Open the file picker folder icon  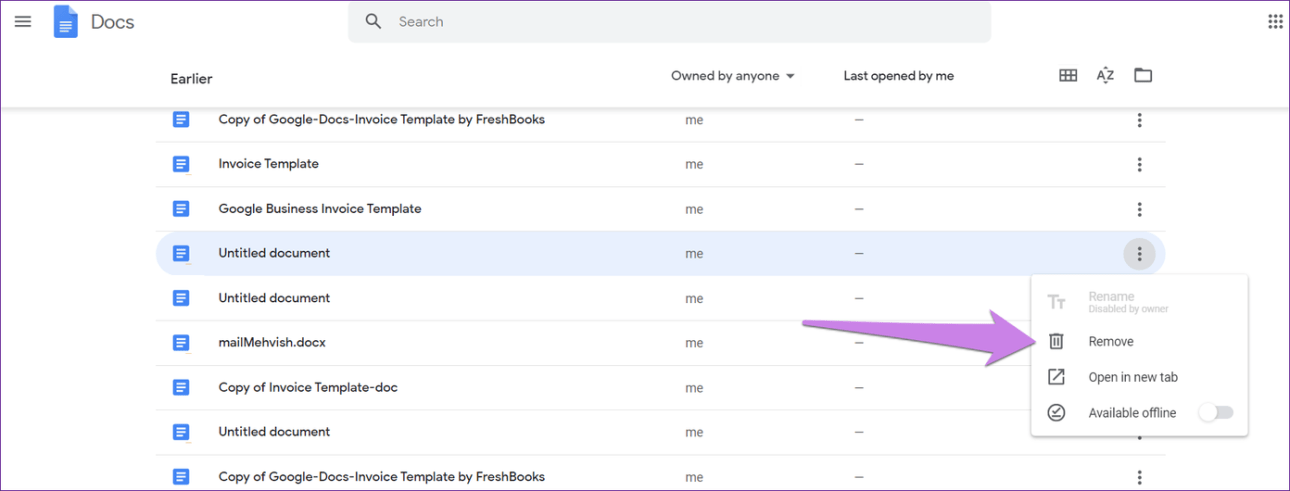1143,76
